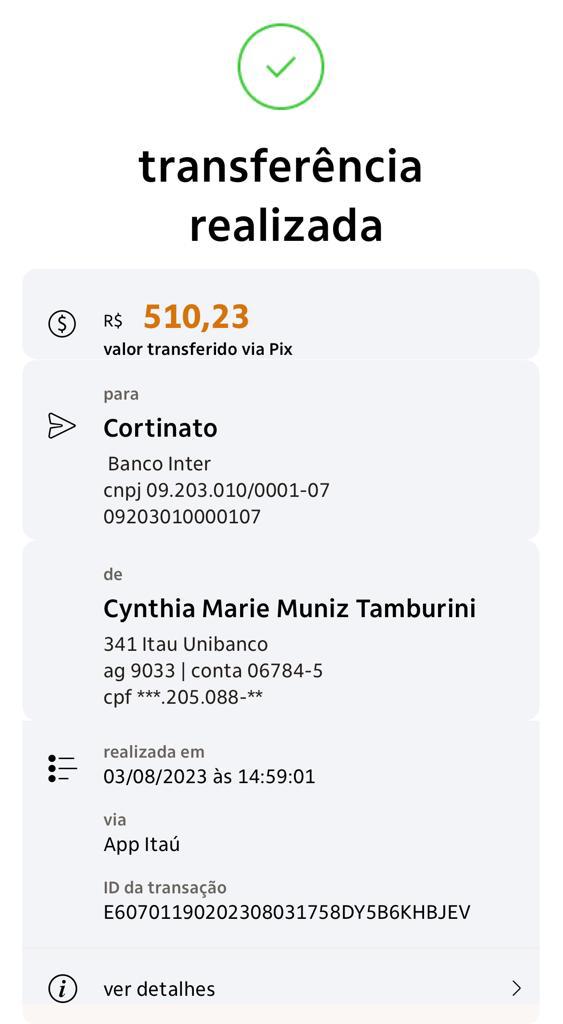
Task: Expand the ver detalhes chevron arrow
Action: tap(516, 988)
